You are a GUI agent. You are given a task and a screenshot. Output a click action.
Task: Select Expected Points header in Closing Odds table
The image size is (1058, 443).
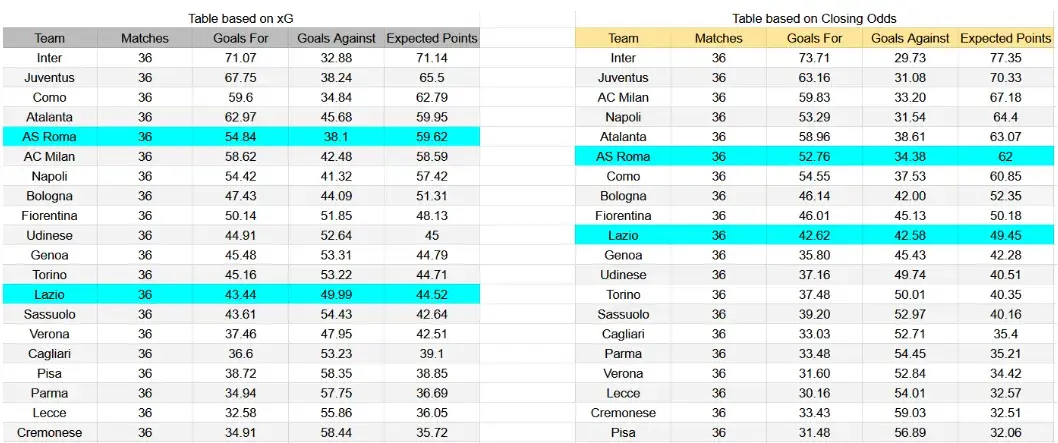pos(1005,38)
